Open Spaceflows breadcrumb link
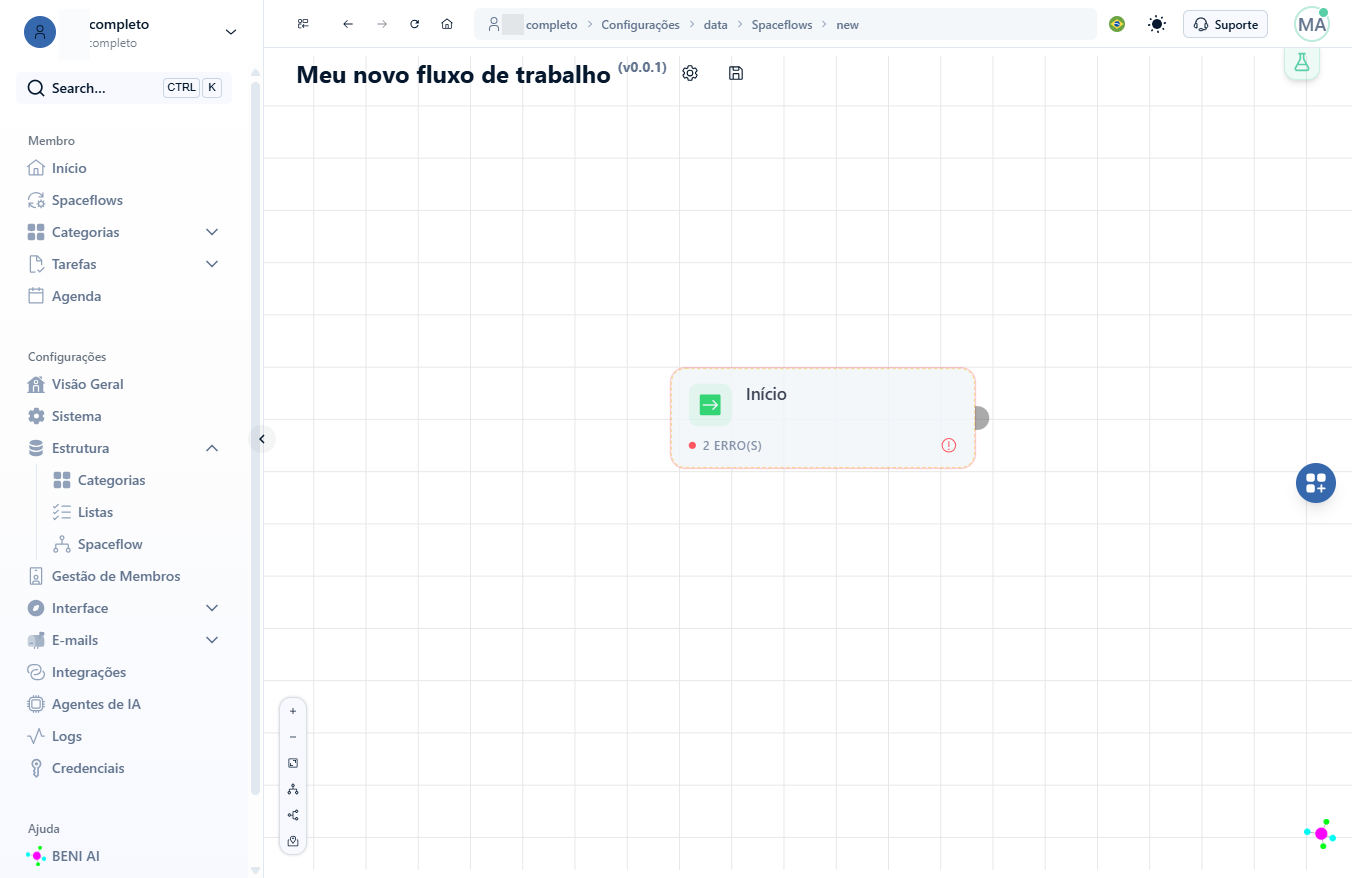The height and width of the screenshot is (878, 1352). click(x=783, y=25)
